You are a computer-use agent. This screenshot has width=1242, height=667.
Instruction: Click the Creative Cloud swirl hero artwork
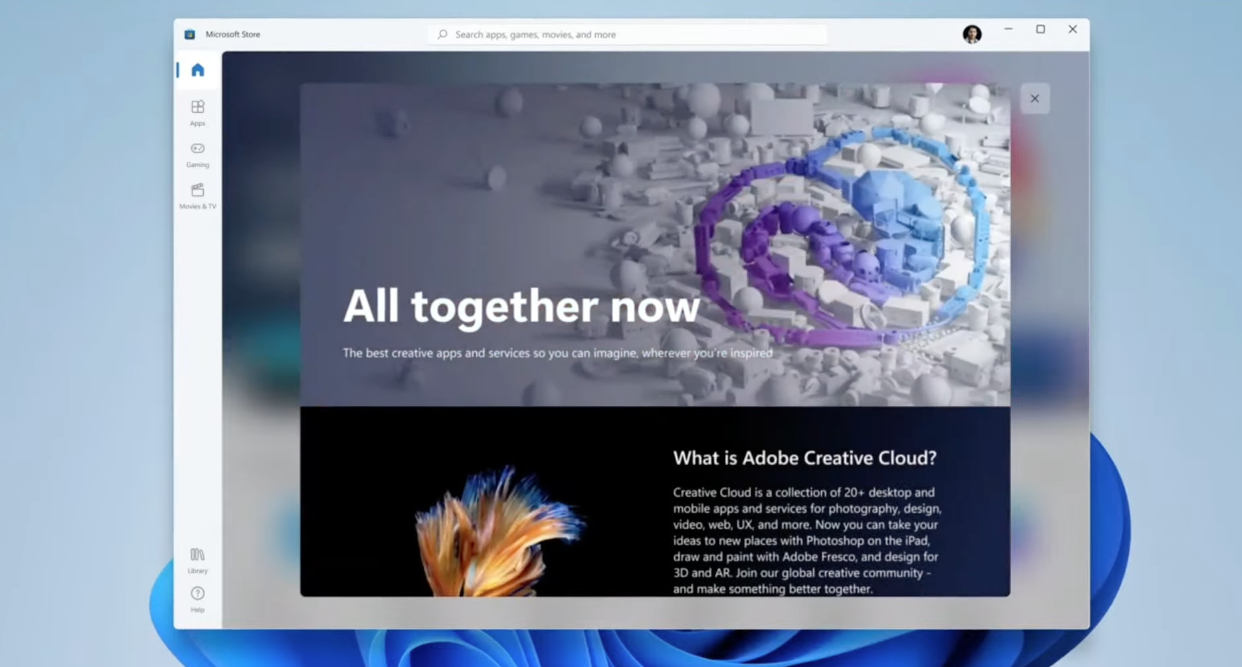[x=842, y=240]
